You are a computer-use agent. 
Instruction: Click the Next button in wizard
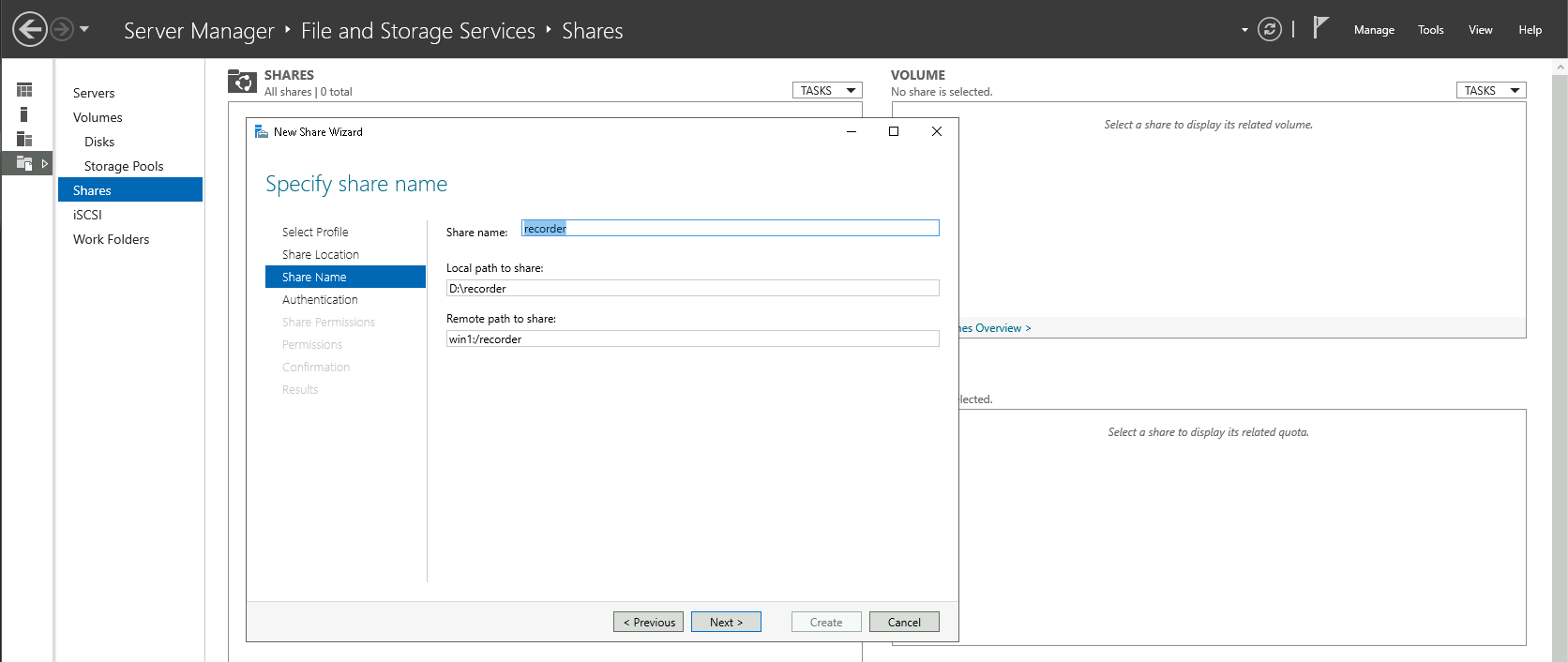click(x=726, y=622)
